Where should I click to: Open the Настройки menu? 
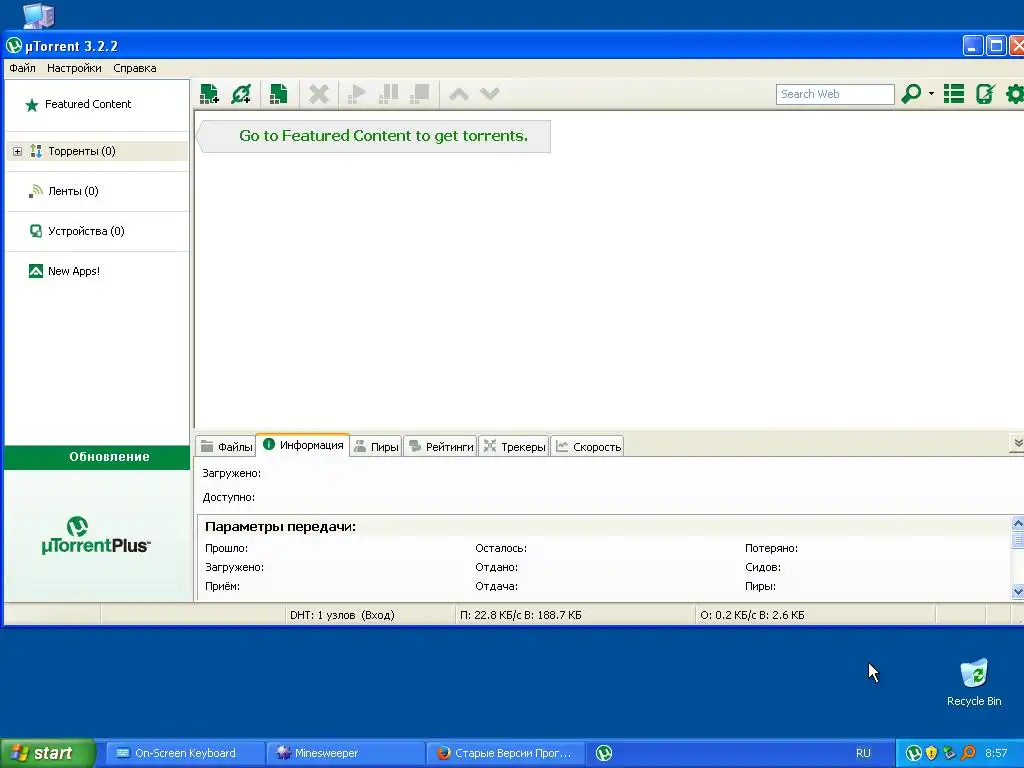click(74, 68)
